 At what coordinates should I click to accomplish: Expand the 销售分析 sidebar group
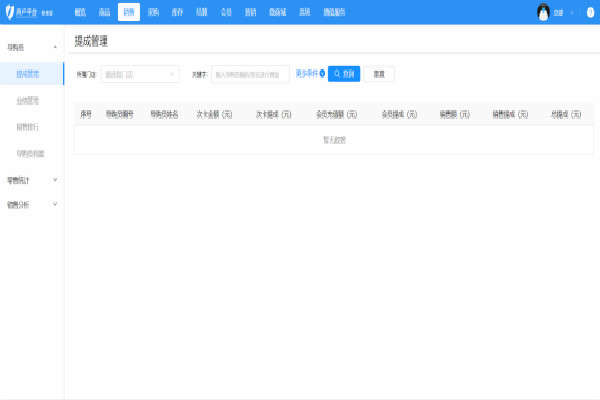[54, 204]
